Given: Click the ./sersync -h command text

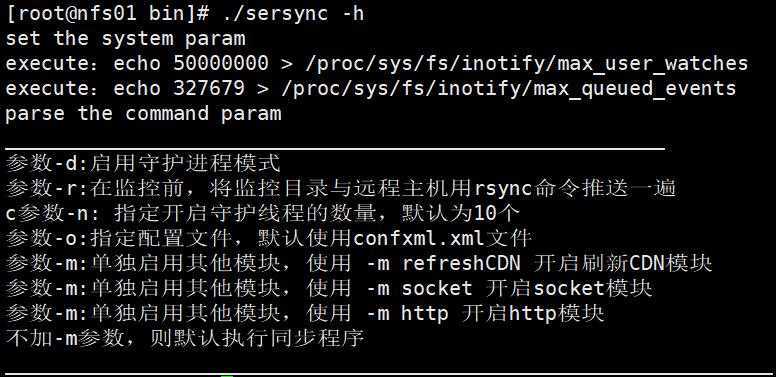Looking at the screenshot, I should [293, 14].
